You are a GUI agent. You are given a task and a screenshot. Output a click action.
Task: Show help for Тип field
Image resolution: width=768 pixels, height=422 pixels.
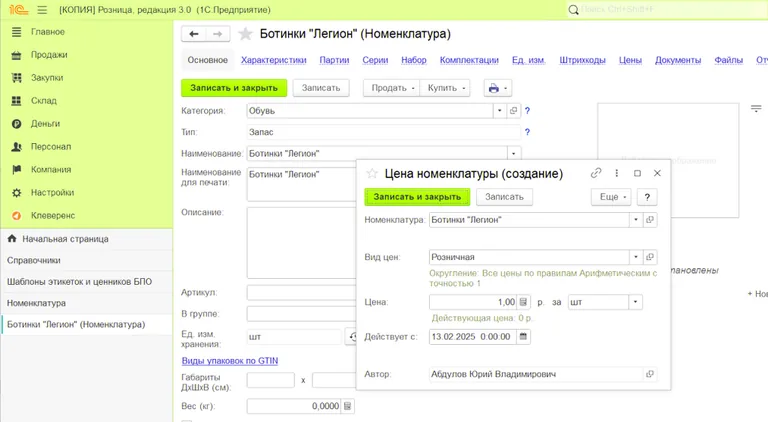click(527, 132)
